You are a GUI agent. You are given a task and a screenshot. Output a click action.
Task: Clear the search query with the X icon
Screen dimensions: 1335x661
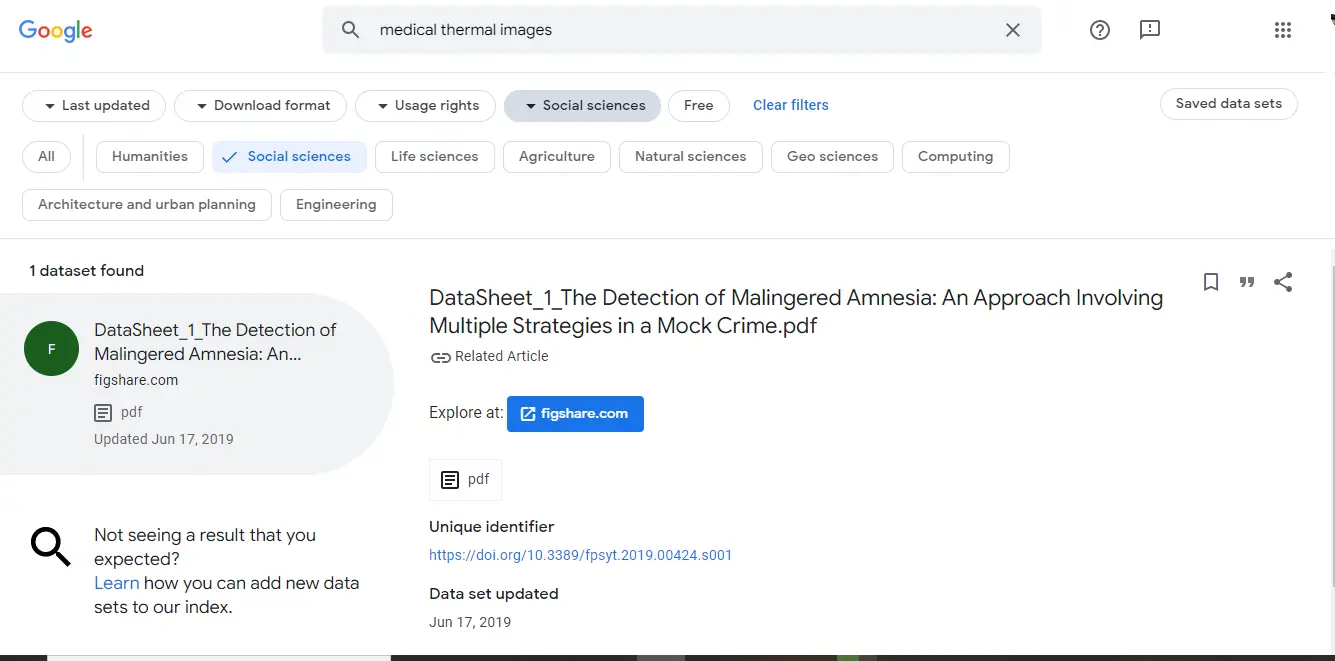pos(1012,30)
